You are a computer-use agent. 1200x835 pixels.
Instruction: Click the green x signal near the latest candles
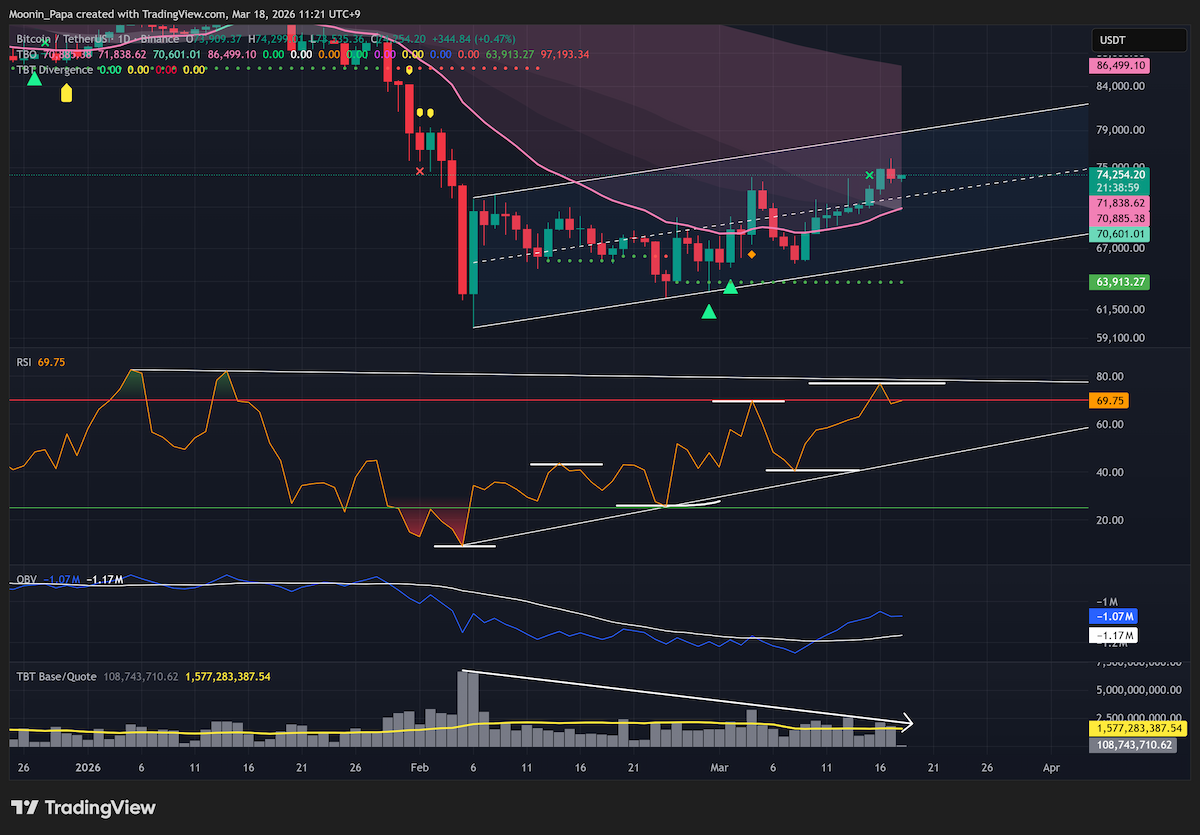[x=869, y=175]
